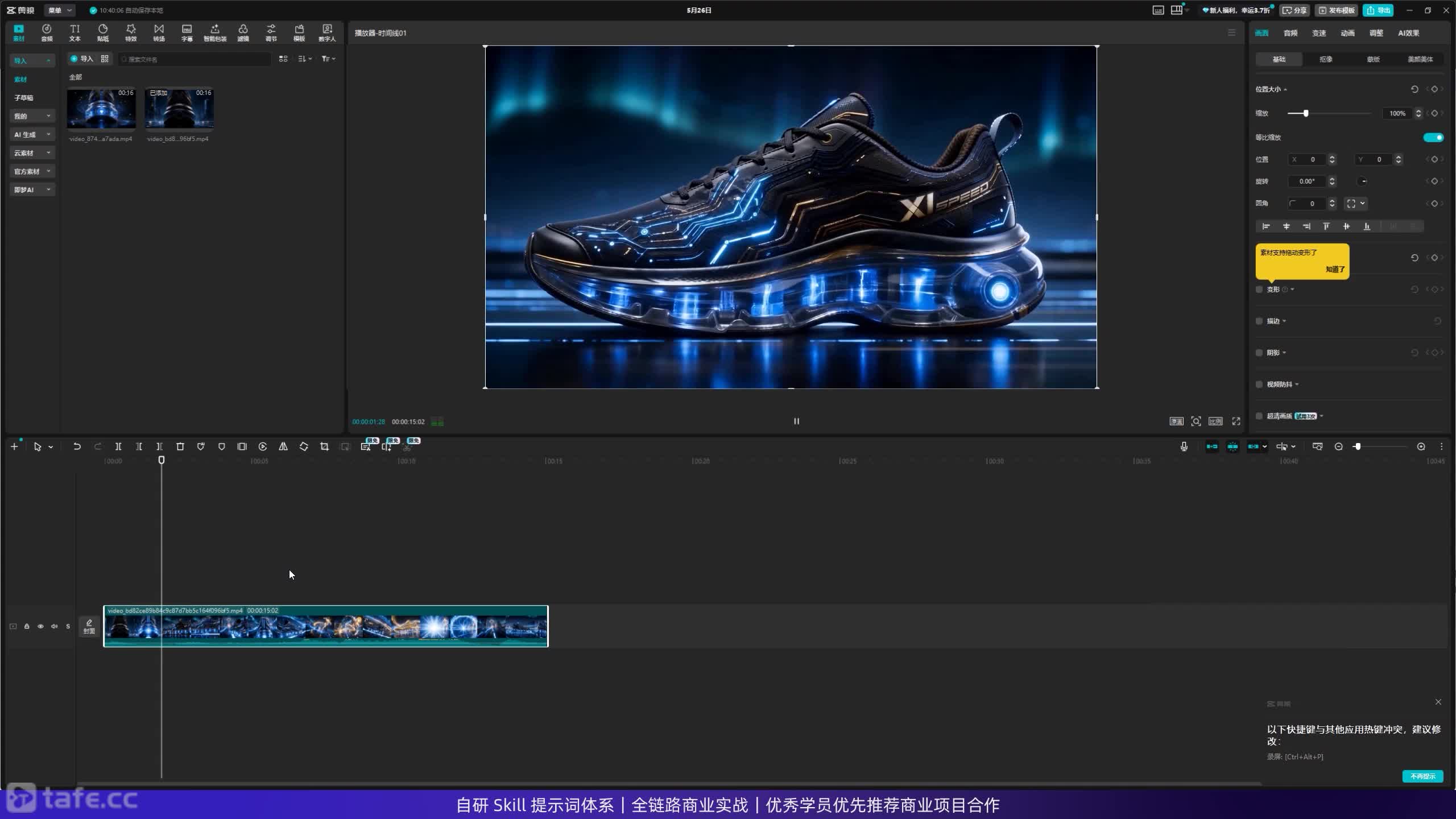Dismiss the tooltip with 知道了

1335,269
